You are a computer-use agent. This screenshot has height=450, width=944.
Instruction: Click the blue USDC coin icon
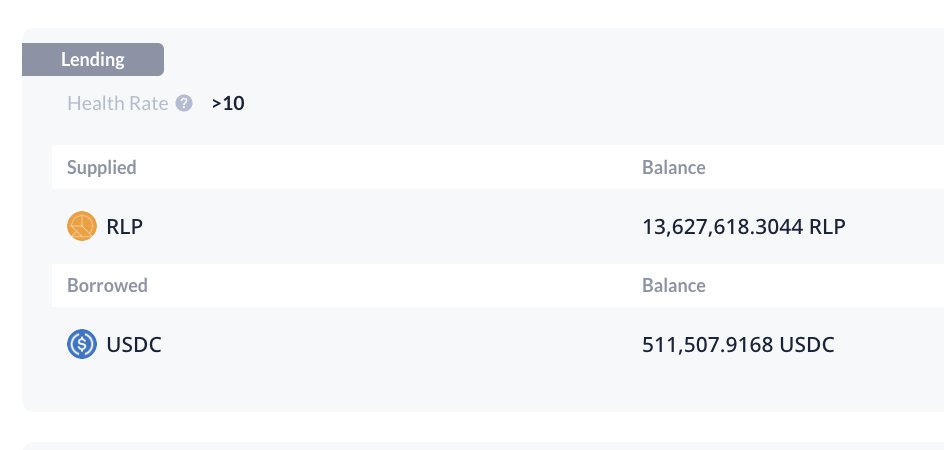coord(81,345)
